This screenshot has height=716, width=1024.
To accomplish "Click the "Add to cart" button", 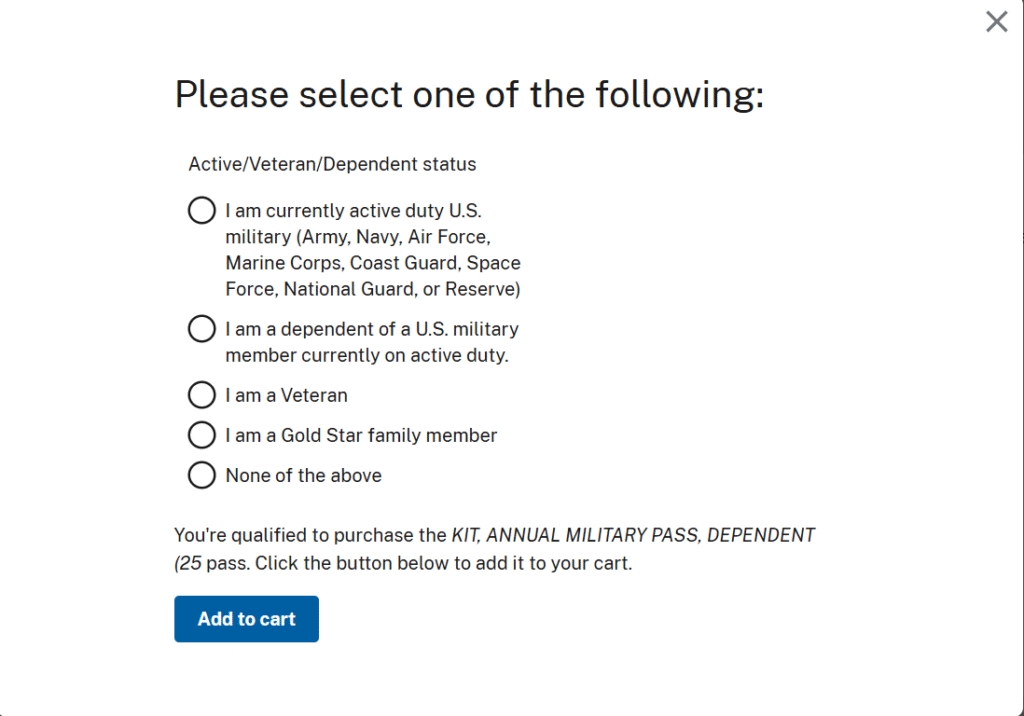I will (246, 619).
